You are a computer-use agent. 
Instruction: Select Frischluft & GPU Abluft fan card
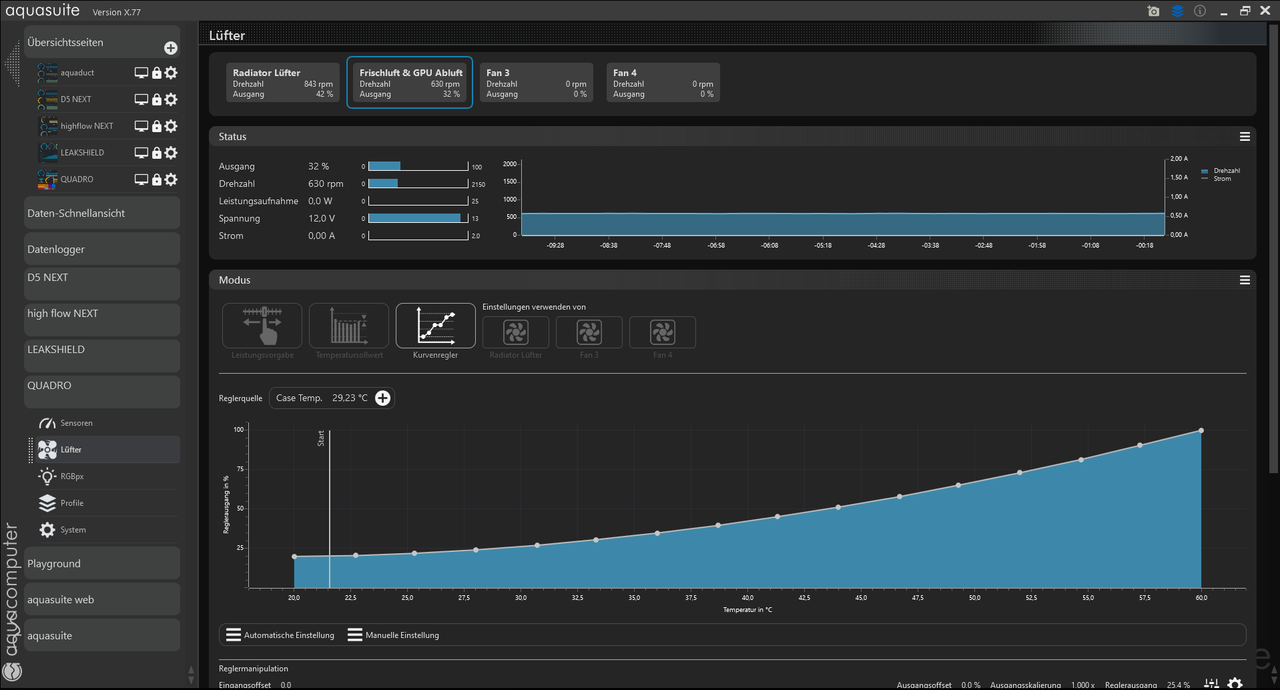[x=410, y=82]
